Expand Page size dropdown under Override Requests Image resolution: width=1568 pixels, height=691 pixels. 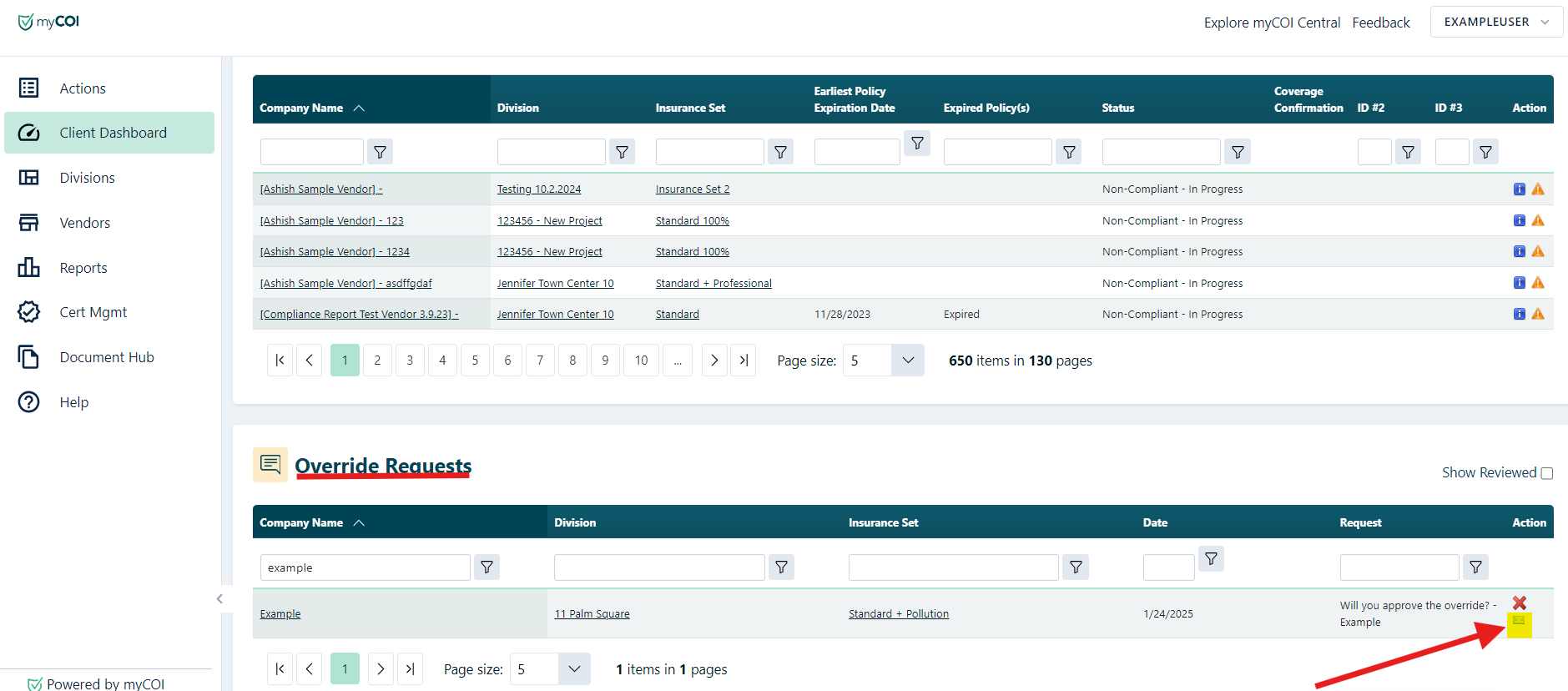point(574,669)
